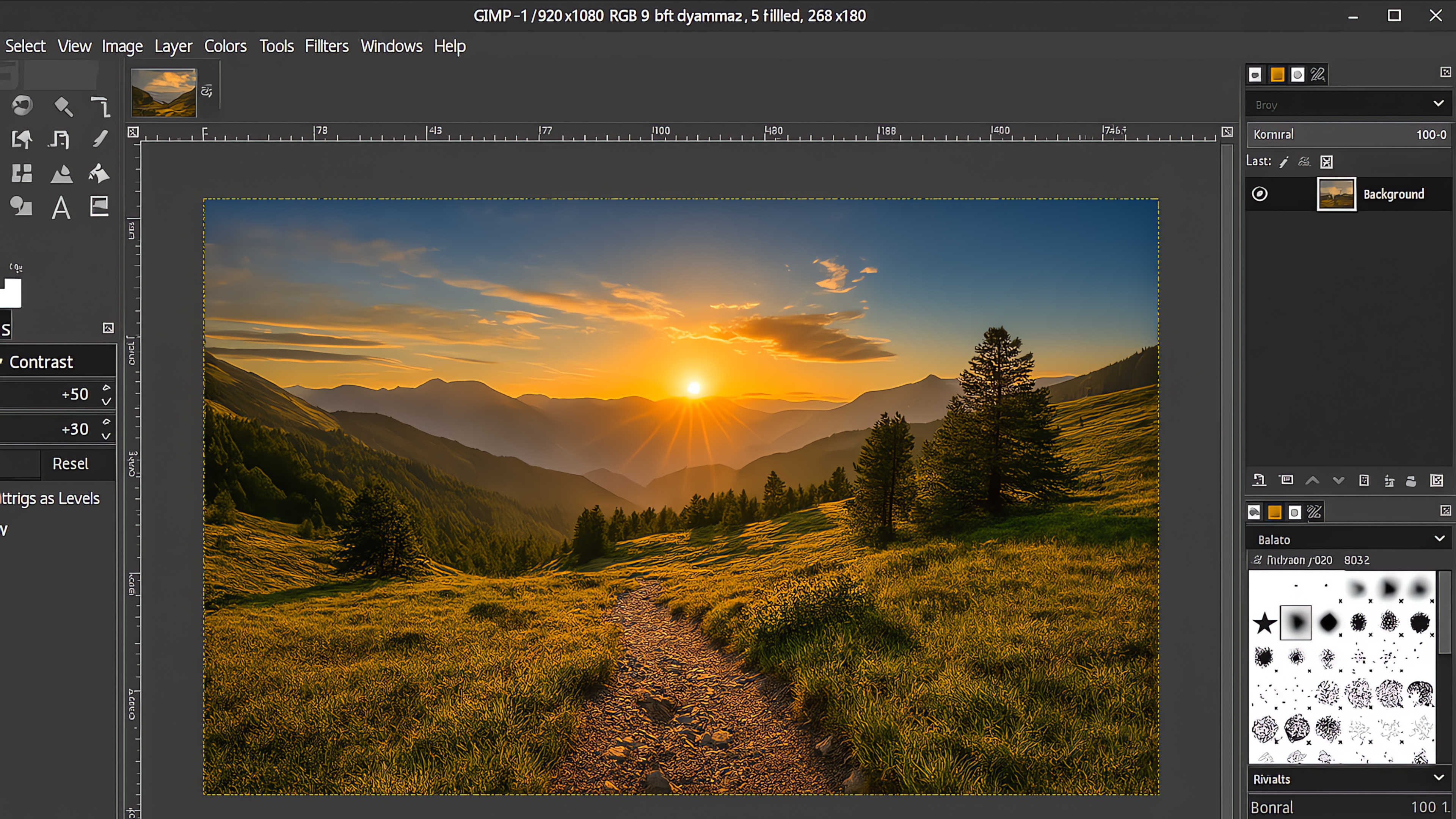Select the four-blocks grid tool in toolbox
Viewport: 1456px width, 819px height.
22,174
